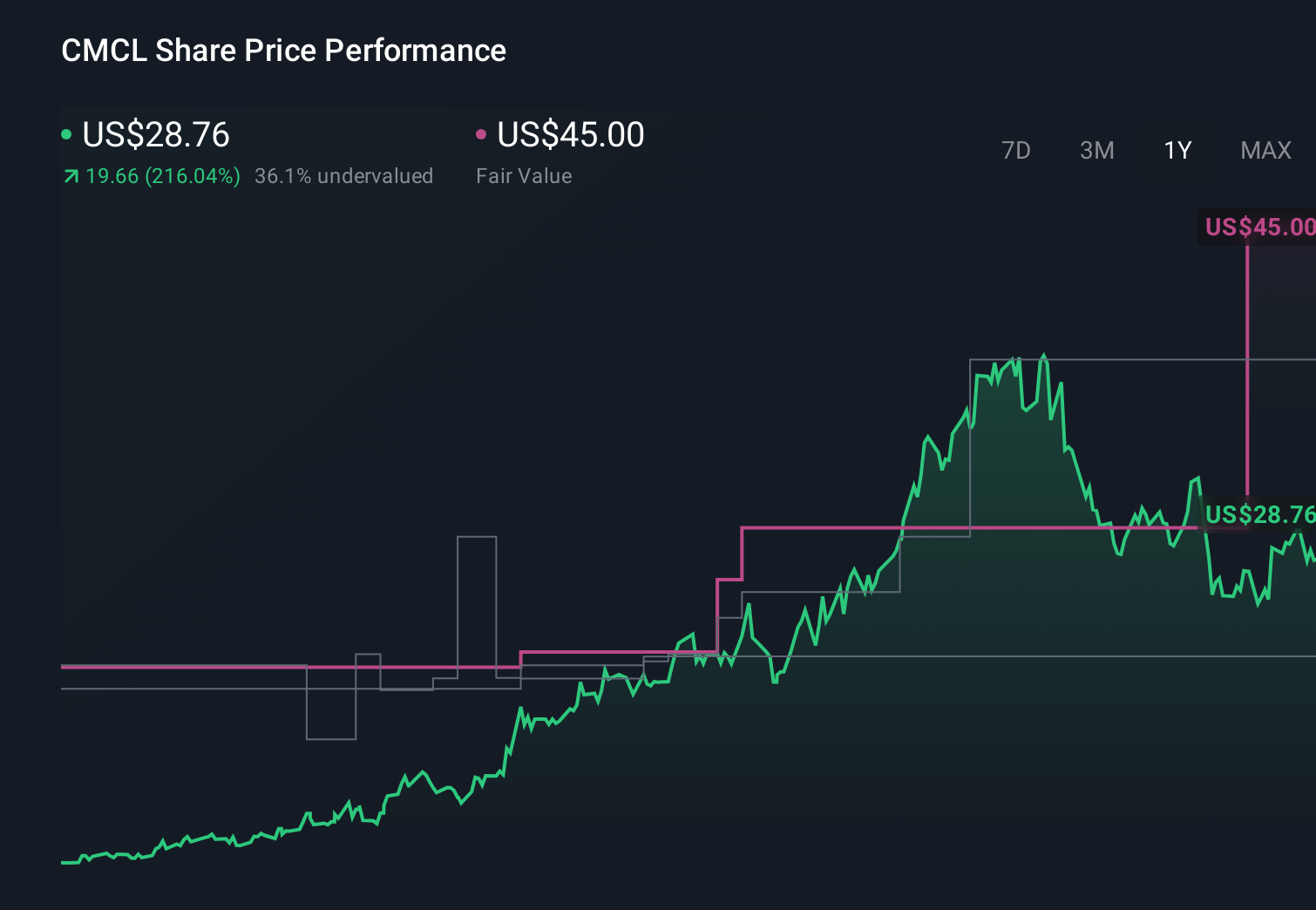Click the CMCL Share Price Performance title
This screenshot has width=1316, height=910.
tap(282, 51)
